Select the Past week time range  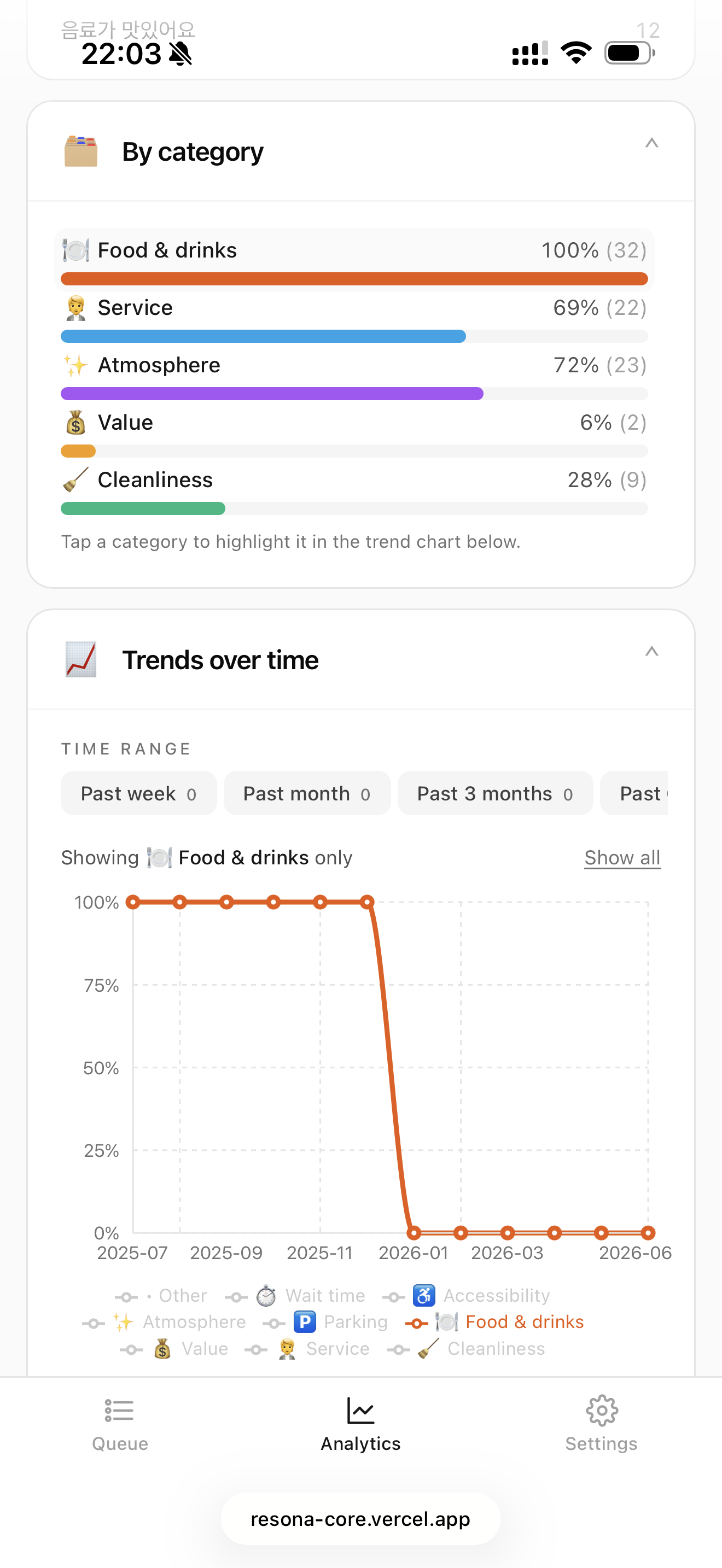[x=139, y=793]
